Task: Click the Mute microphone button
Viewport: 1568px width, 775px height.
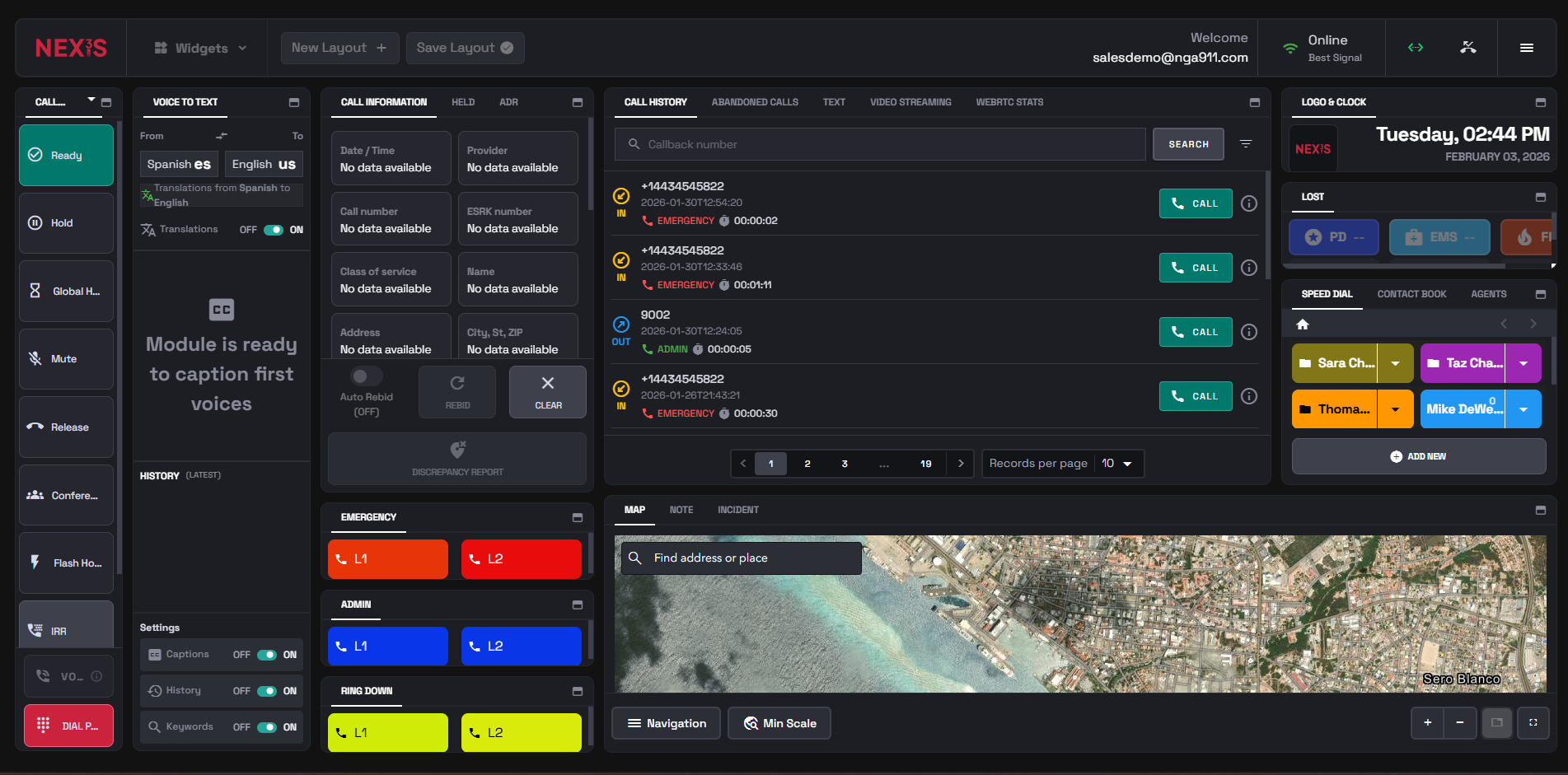Action: [x=66, y=359]
